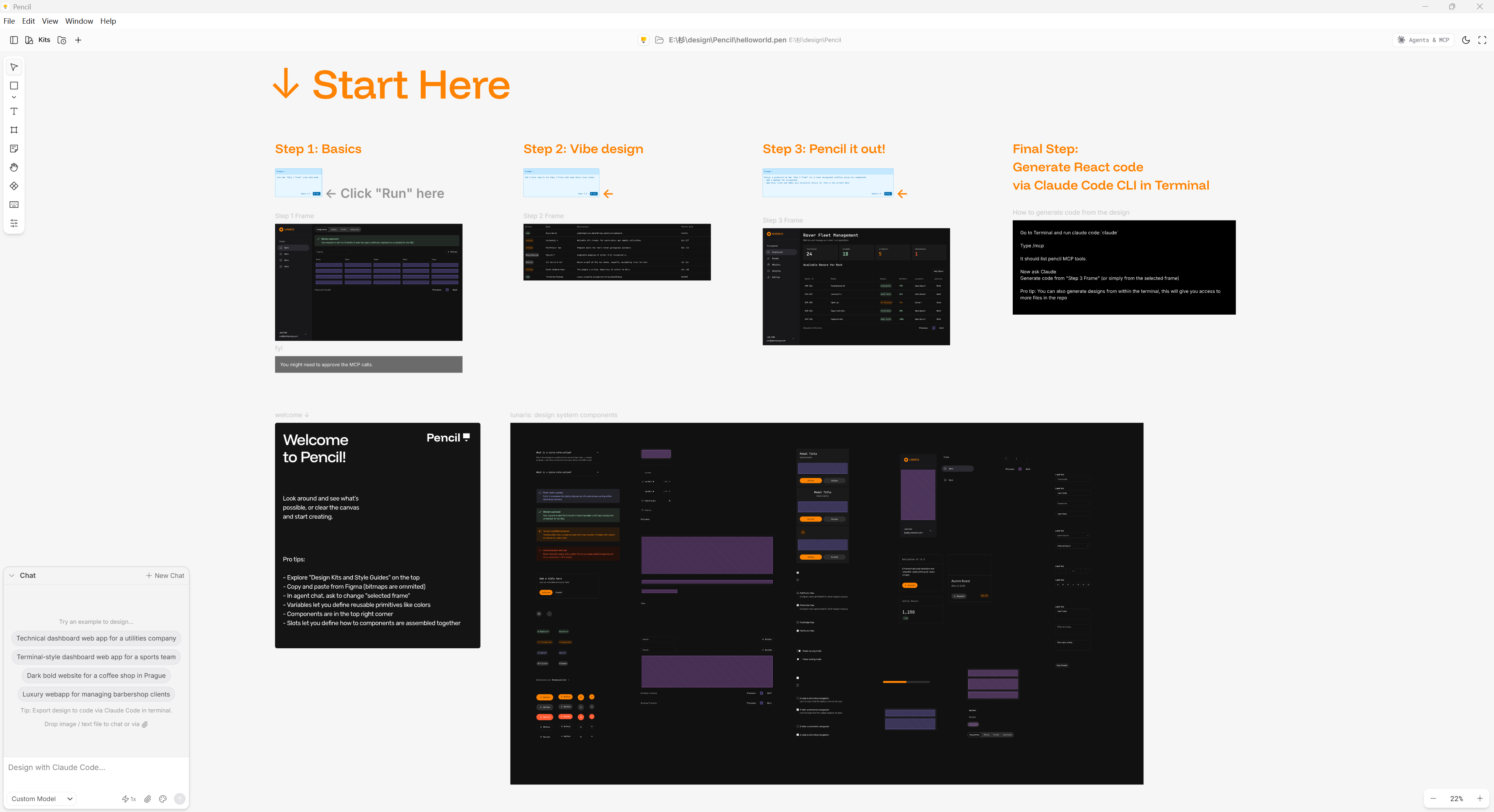
Task: Start a New Chat
Action: pos(165,576)
